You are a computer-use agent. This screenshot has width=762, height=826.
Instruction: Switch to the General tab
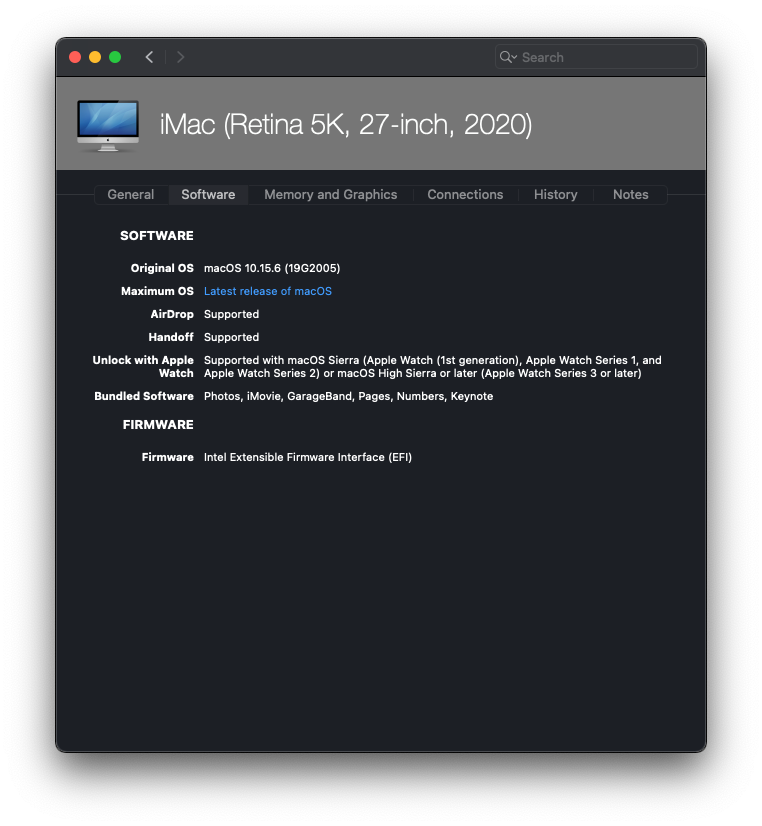point(131,195)
